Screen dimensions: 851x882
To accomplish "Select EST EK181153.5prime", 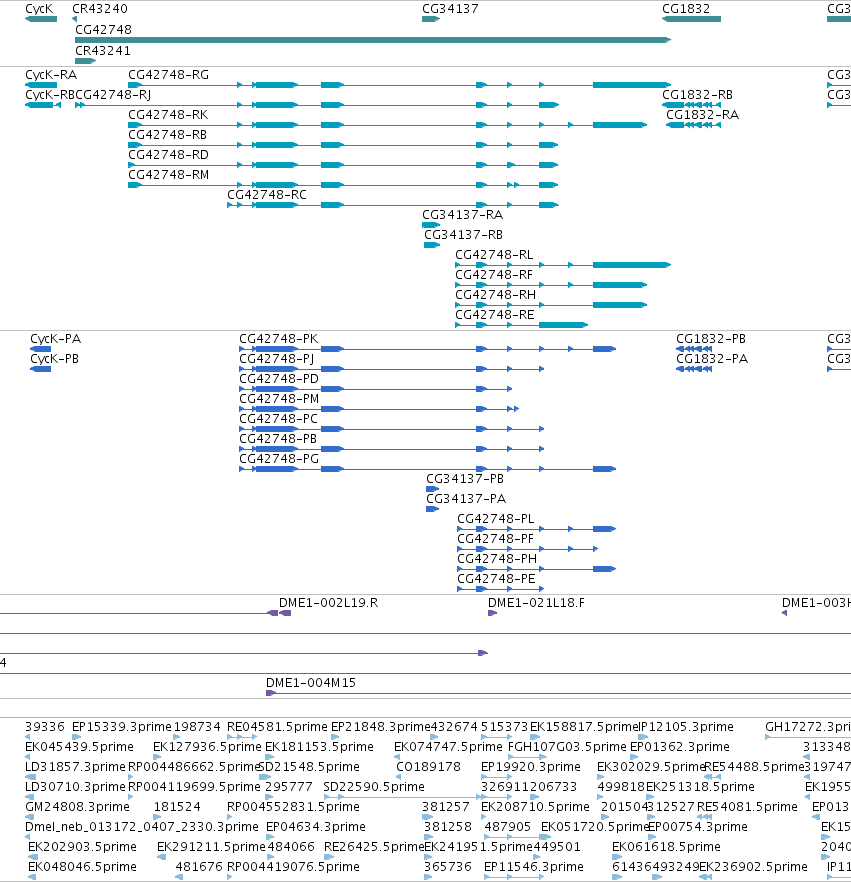I will pyautogui.click(x=319, y=747).
